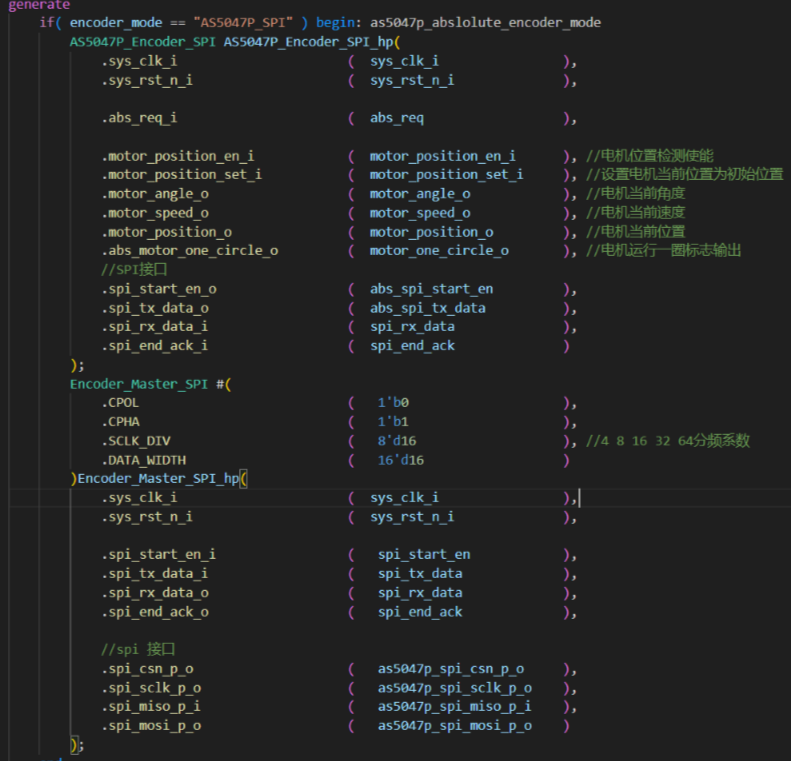The width and height of the screenshot is (791, 761).
Task: Click the comment //4 8 16 32 64分频系数
Action: click(667, 441)
